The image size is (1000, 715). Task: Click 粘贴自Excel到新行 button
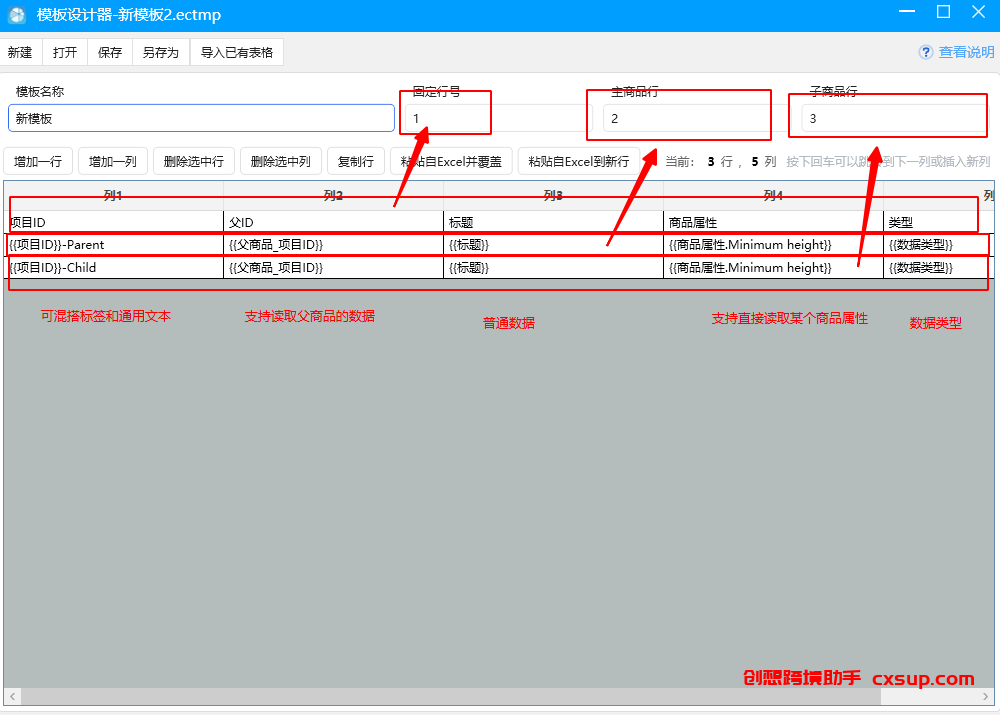coord(578,161)
